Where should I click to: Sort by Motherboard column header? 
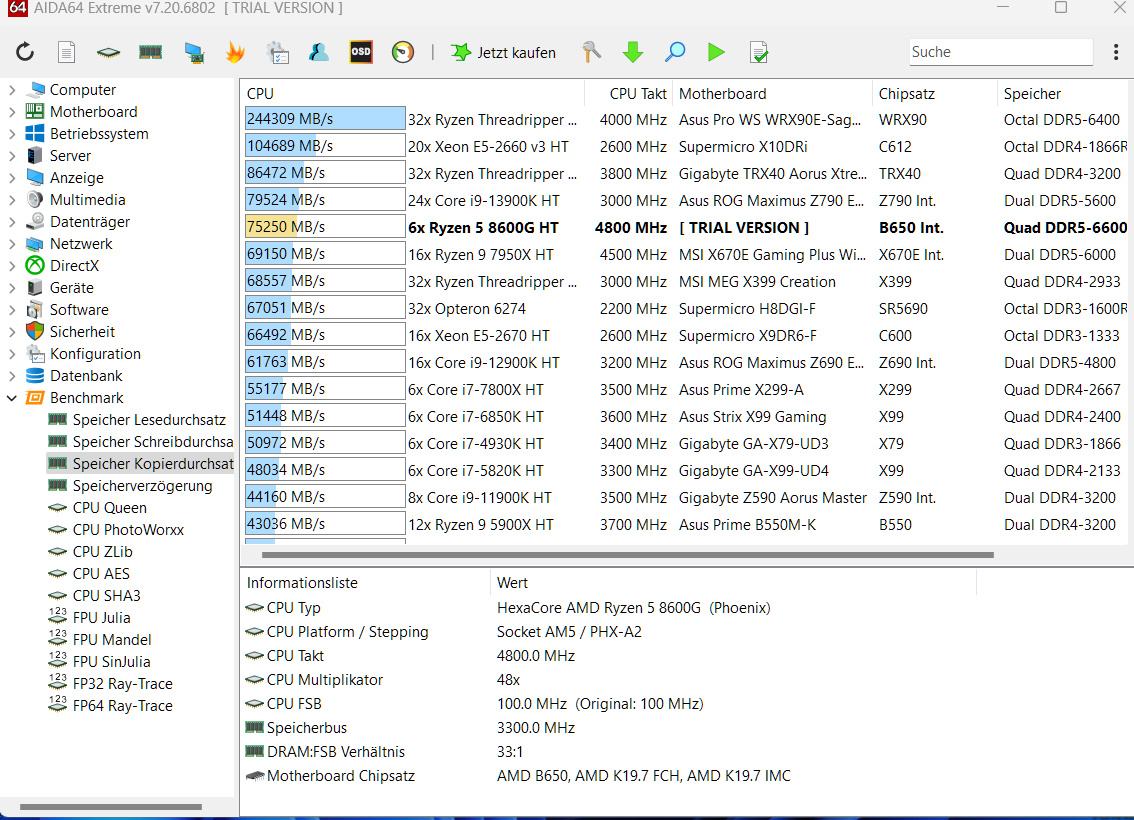click(x=772, y=94)
